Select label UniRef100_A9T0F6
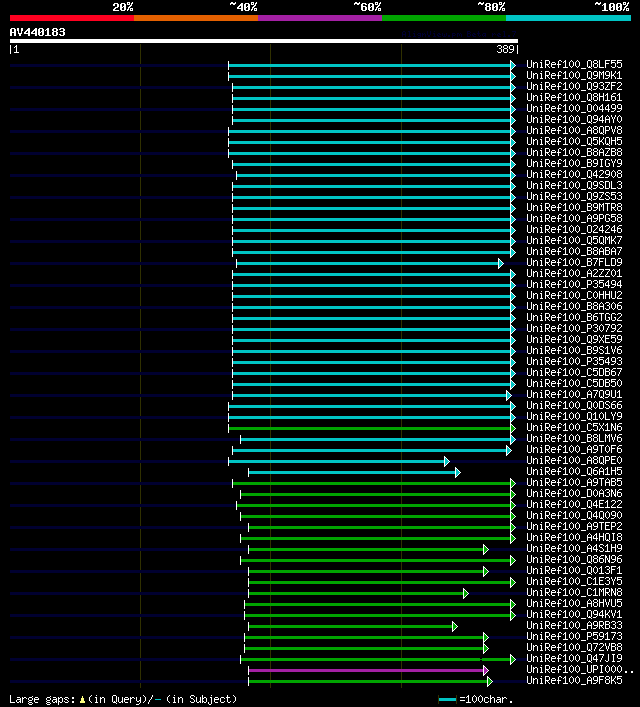The width and height of the screenshot is (640, 707). 574,449
